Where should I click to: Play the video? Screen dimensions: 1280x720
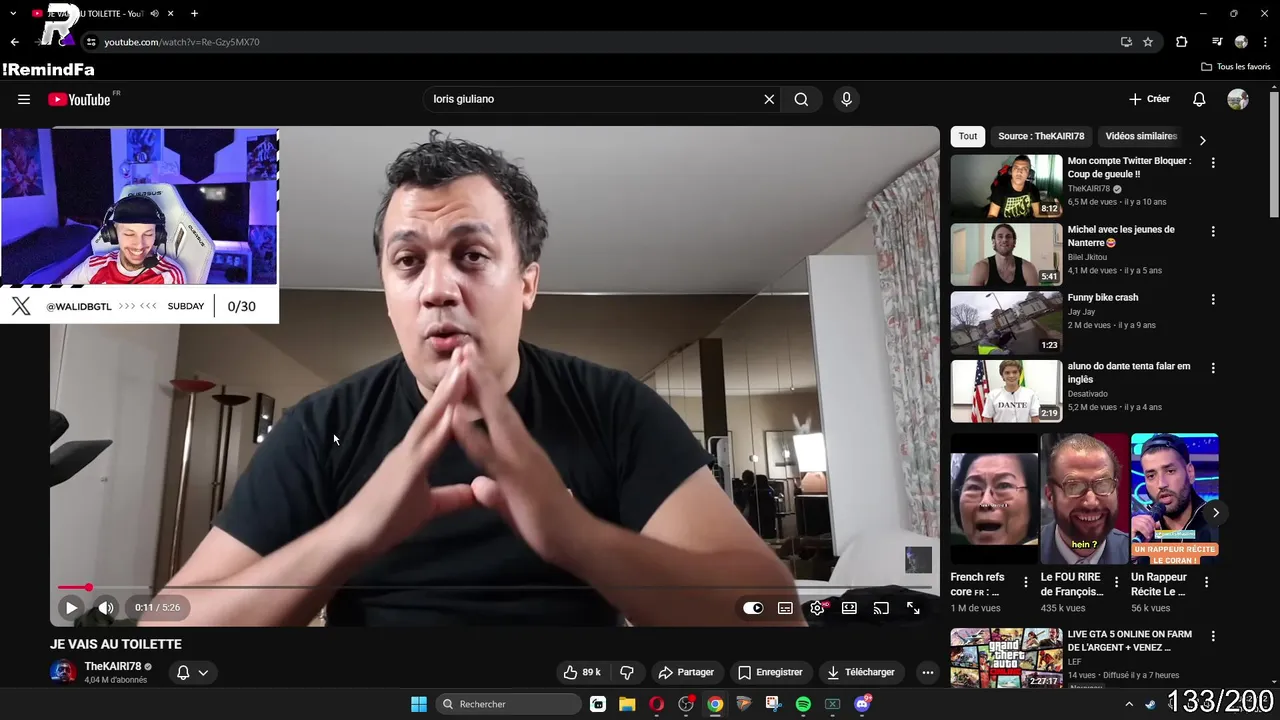point(71,607)
